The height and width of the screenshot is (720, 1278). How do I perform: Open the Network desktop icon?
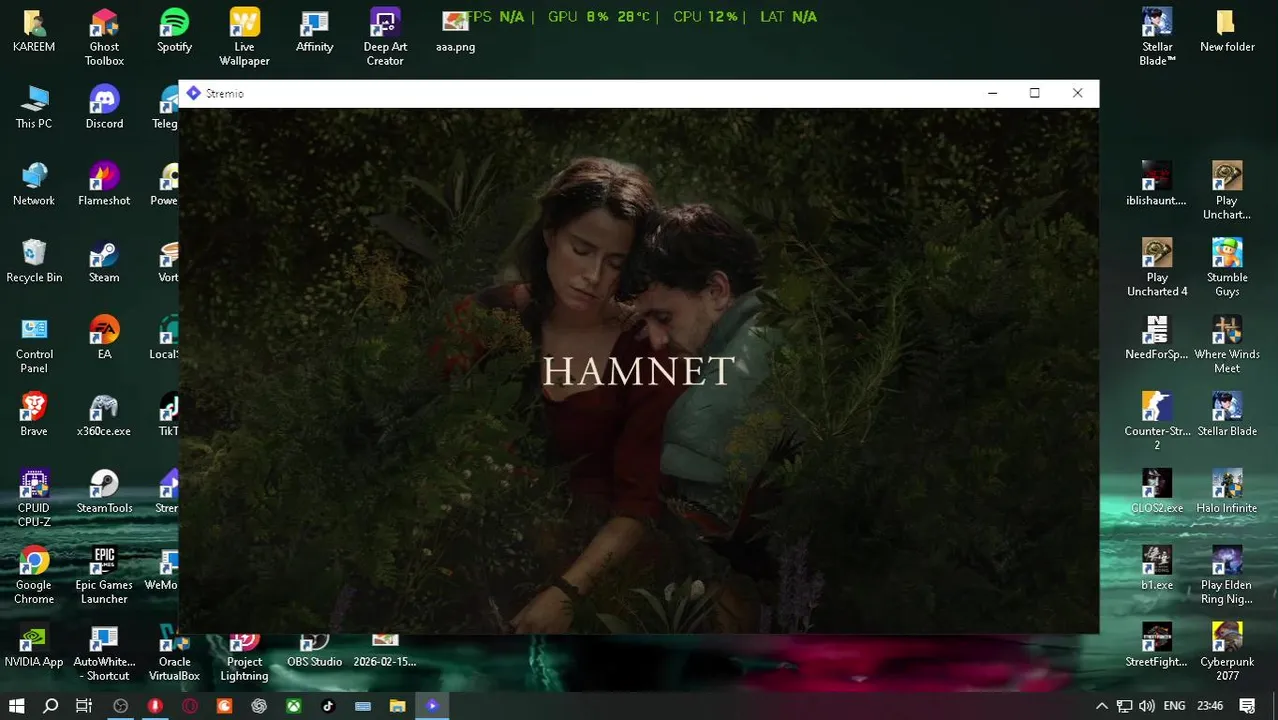point(34,185)
